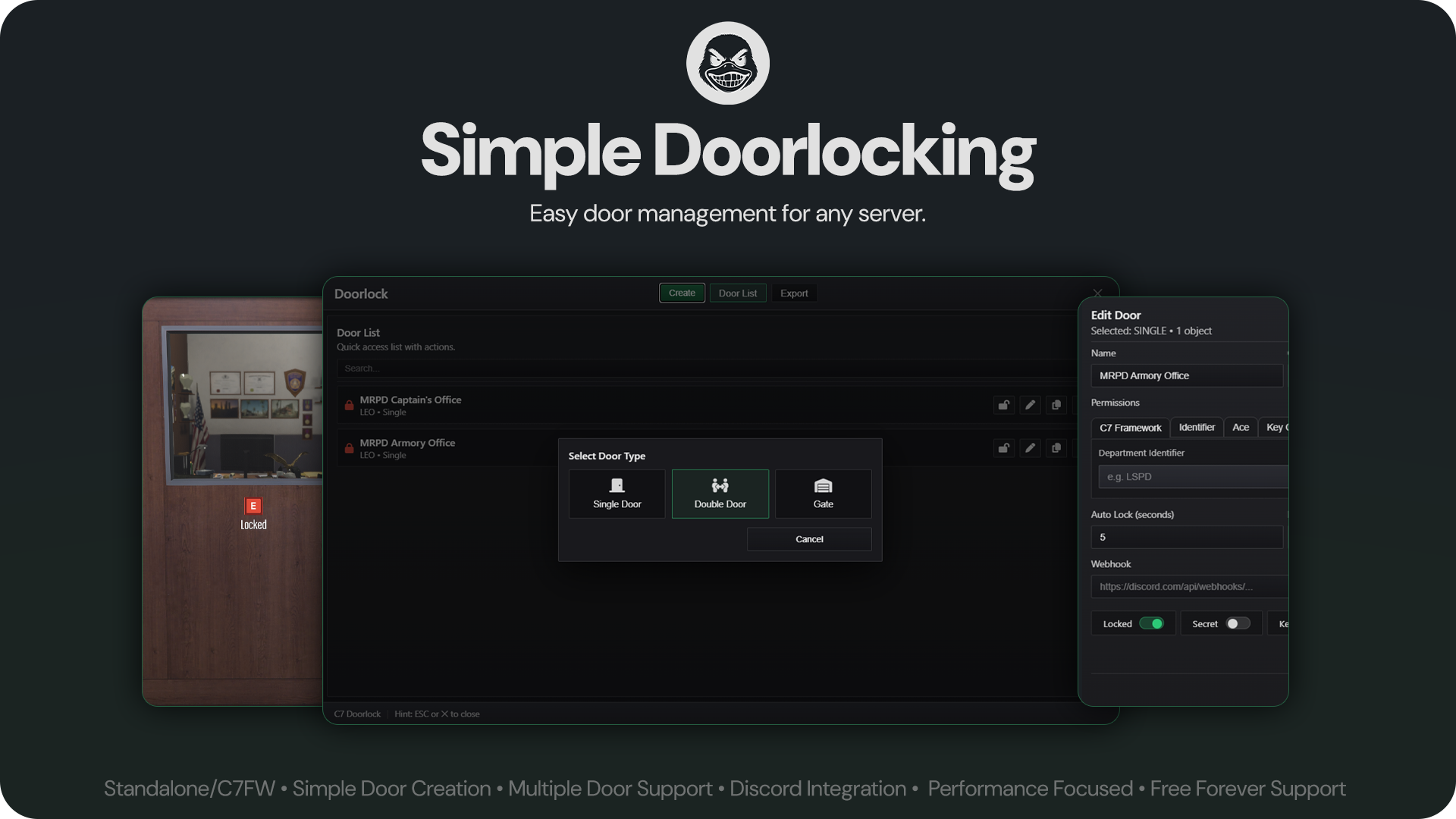
Task: Turn off the Locked toggle
Action: click(1151, 623)
